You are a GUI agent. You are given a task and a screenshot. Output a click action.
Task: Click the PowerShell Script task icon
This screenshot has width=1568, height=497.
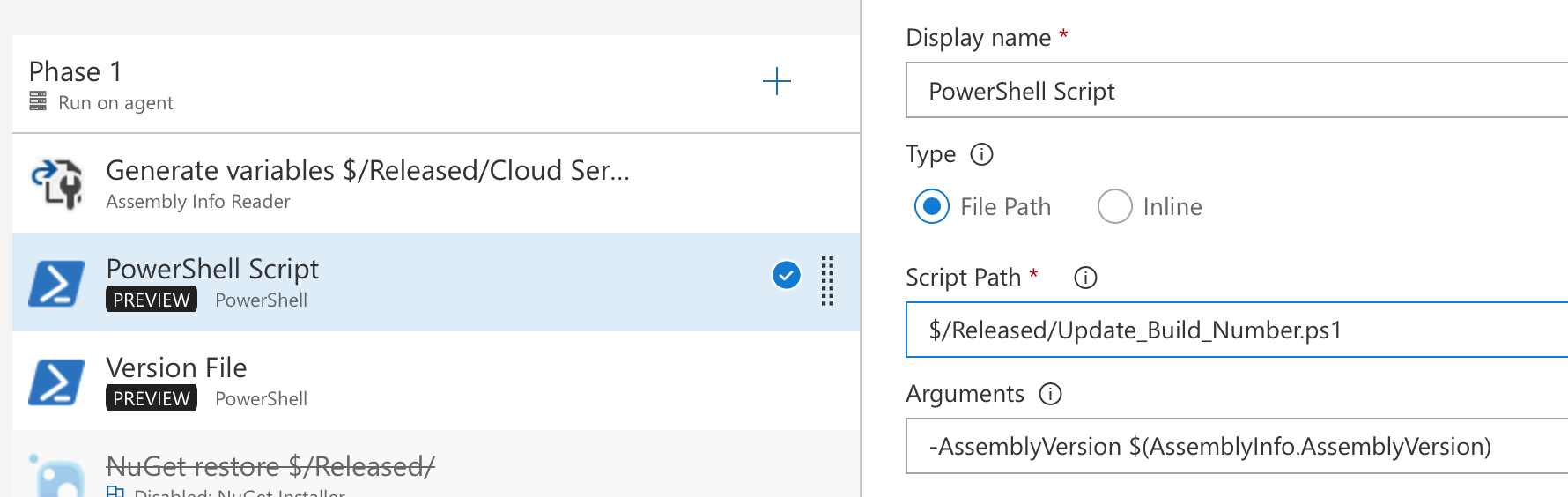coord(57,283)
